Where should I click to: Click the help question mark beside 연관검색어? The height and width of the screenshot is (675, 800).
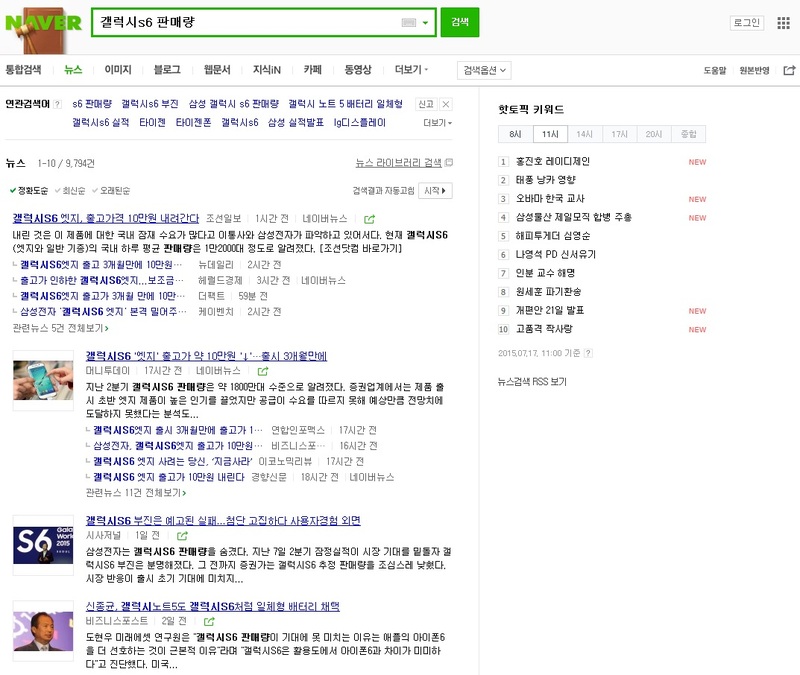57,105
